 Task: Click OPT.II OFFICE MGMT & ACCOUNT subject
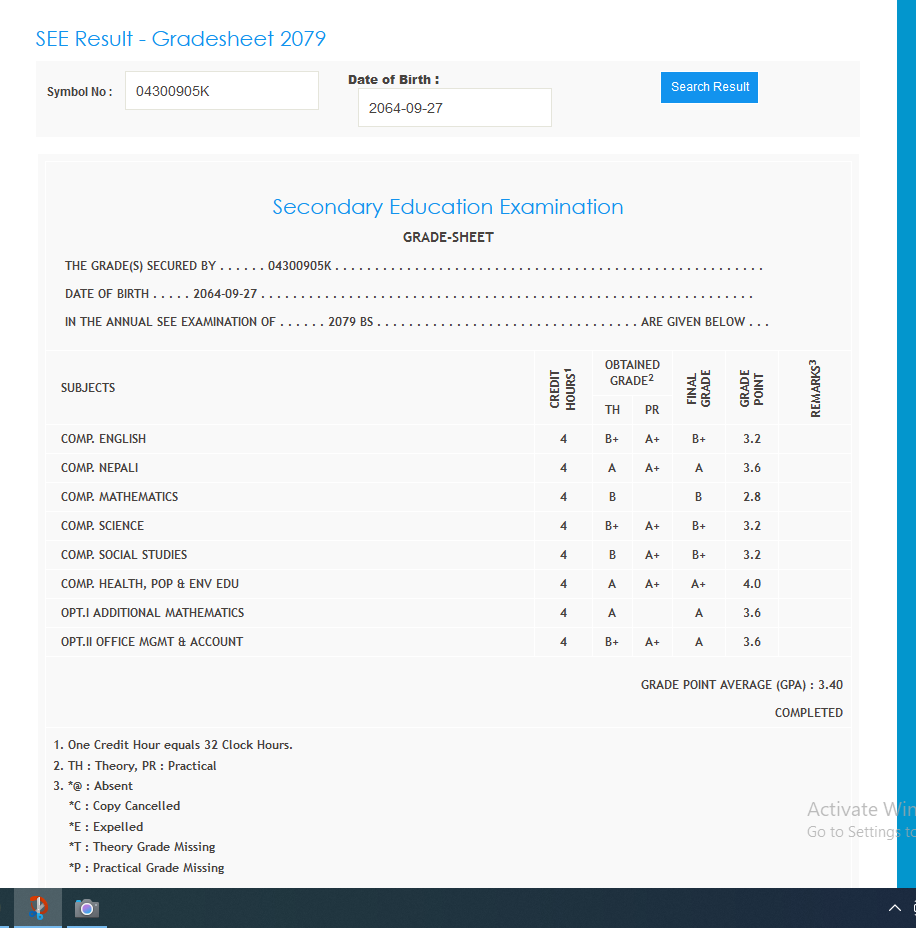(152, 642)
